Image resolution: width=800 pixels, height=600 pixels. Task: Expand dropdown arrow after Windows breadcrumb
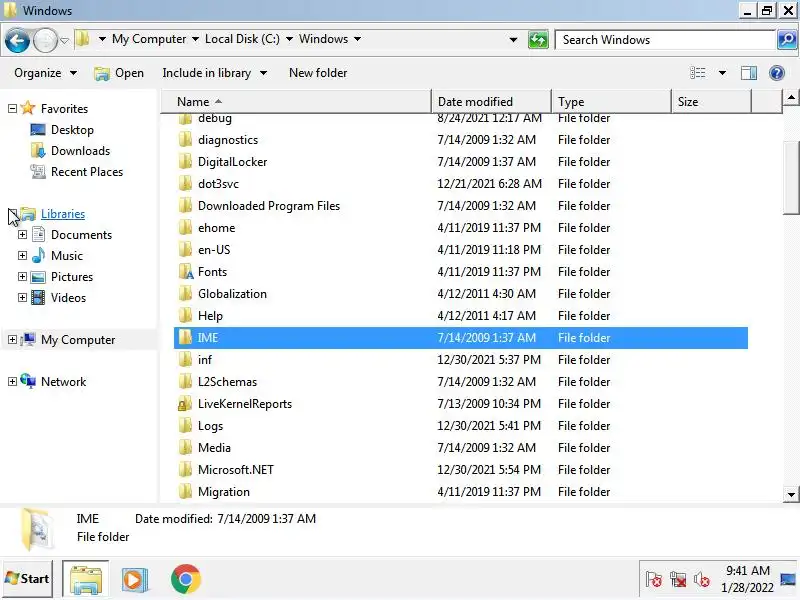coord(357,39)
